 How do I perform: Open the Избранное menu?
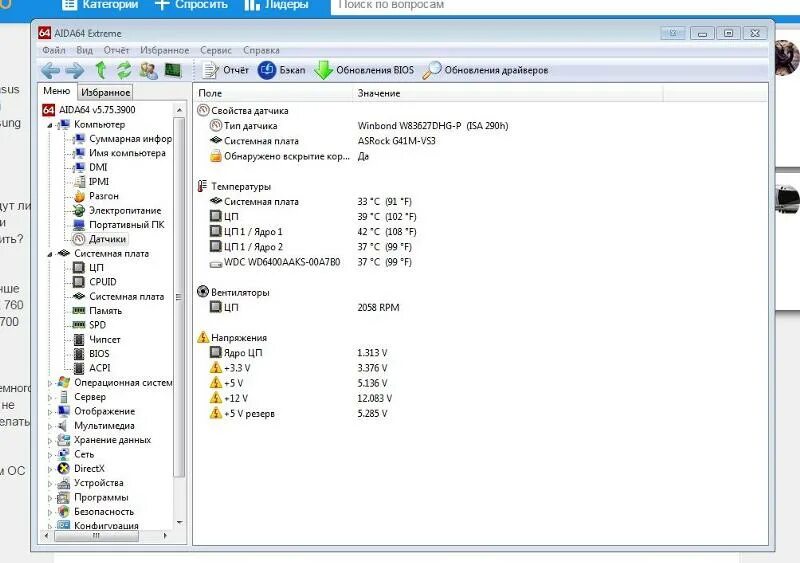tap(164, 50)
